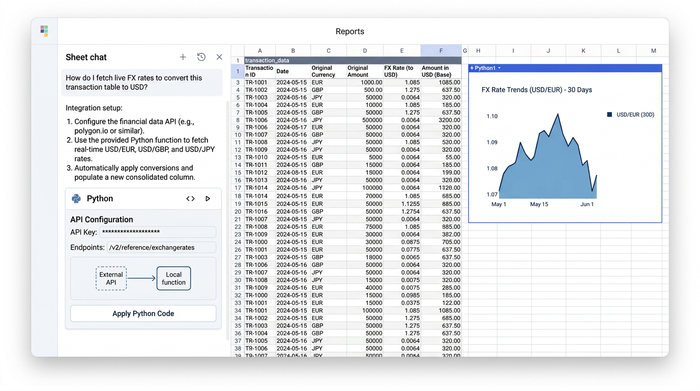The height and width of the screenshot is (391, 700).
Task: Click the transaction_data table title bar
Action: [353, 60]
